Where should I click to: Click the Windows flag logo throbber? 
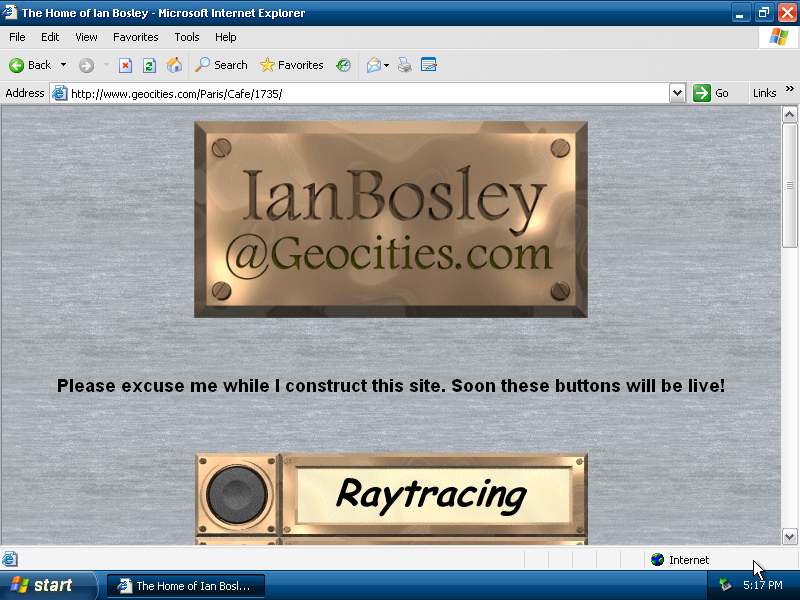779,37
